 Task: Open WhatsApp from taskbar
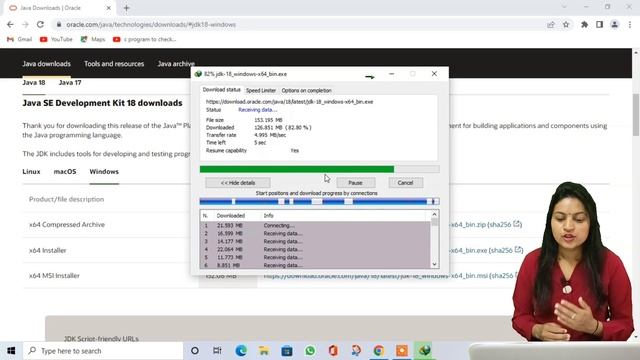(310, 351)
